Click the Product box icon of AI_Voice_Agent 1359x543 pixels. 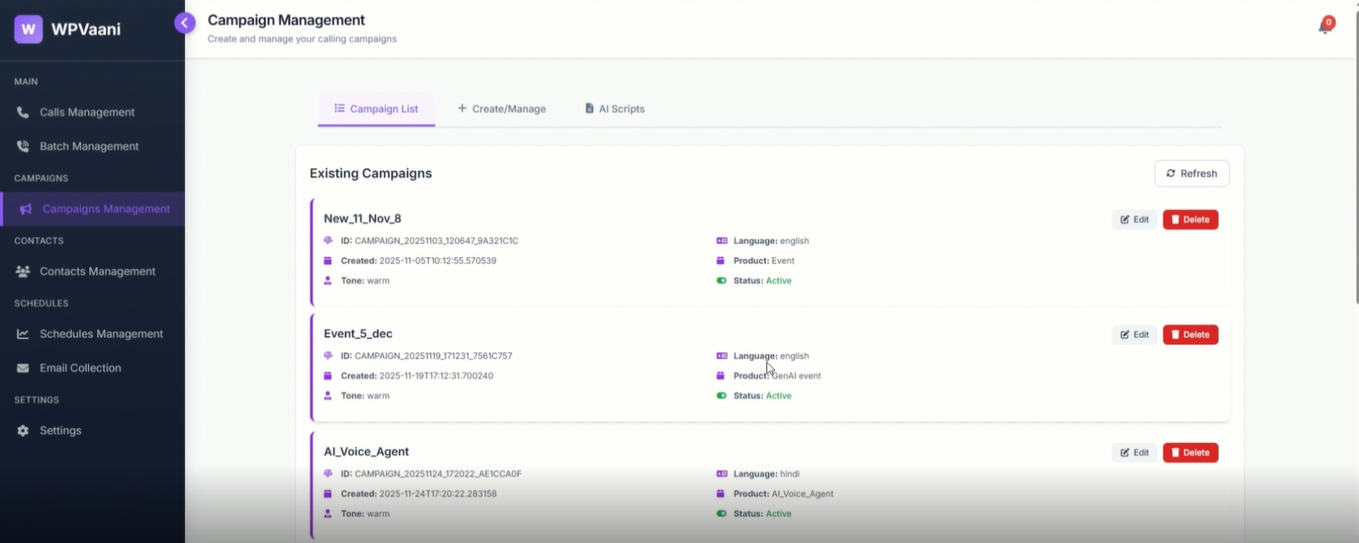(722, 494)
